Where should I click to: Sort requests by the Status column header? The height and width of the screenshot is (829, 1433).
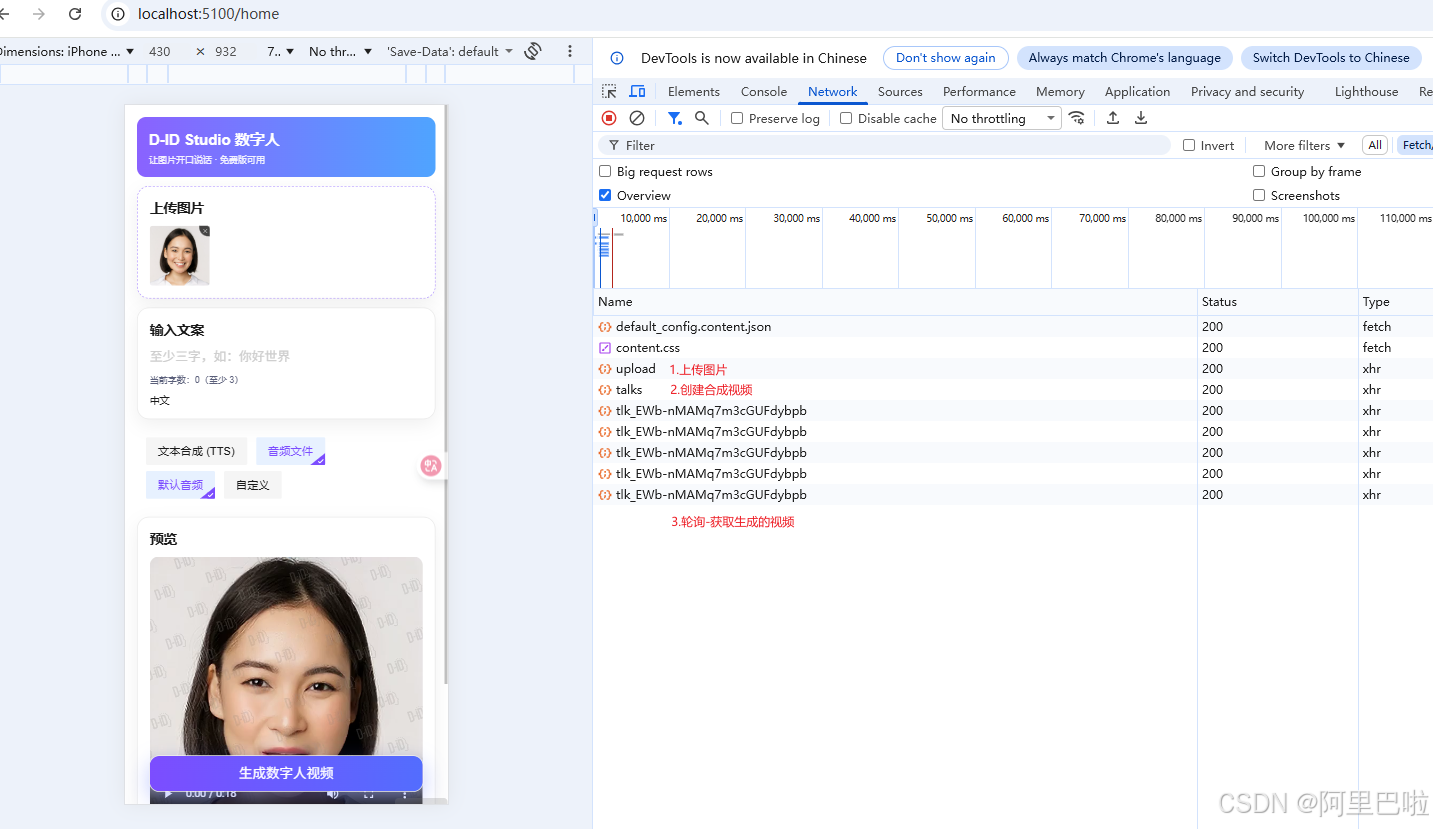(x=1277, y=302)
